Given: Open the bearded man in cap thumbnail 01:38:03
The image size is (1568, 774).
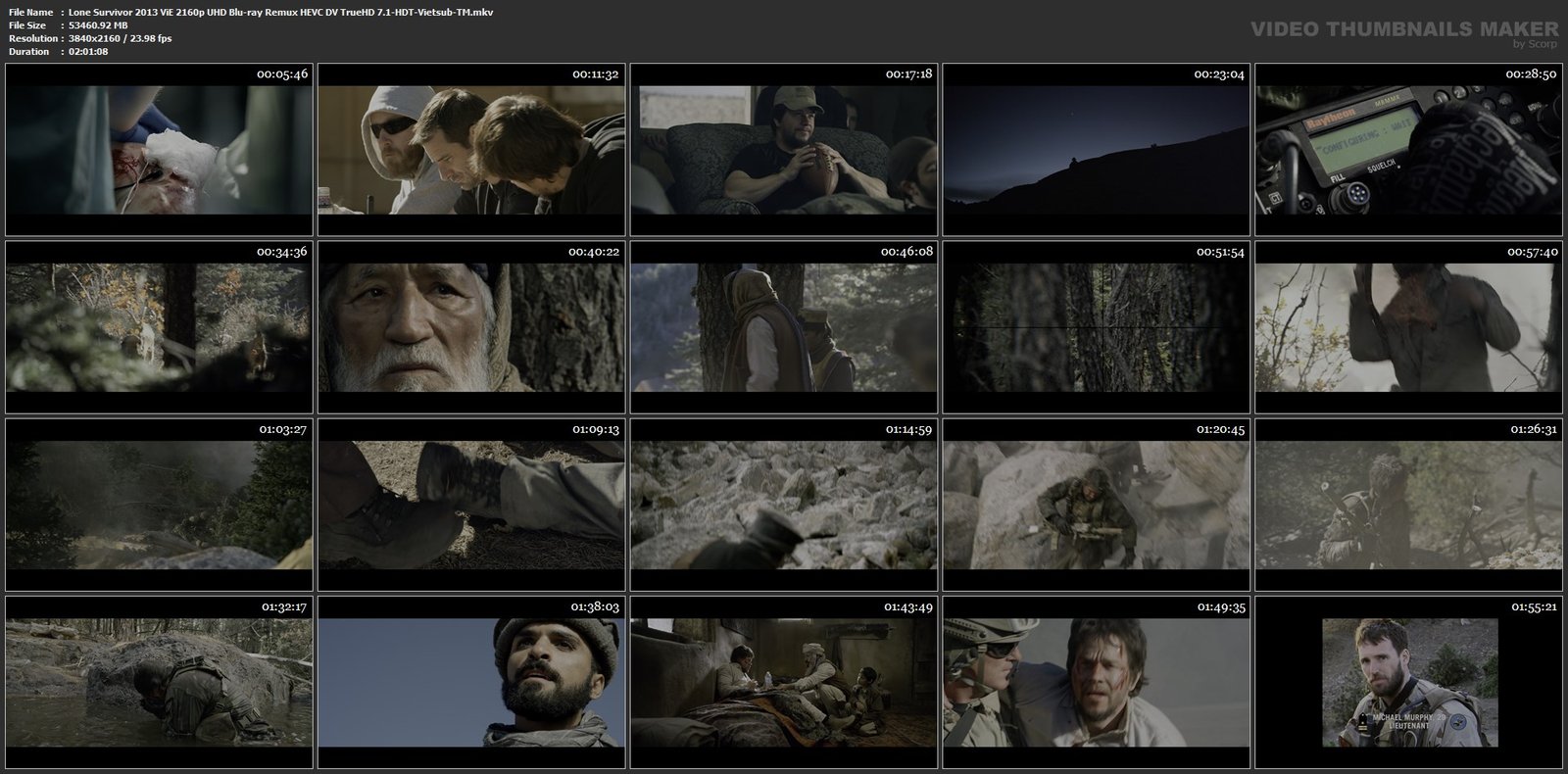Looking at the screenshot, I should (471, 682).
